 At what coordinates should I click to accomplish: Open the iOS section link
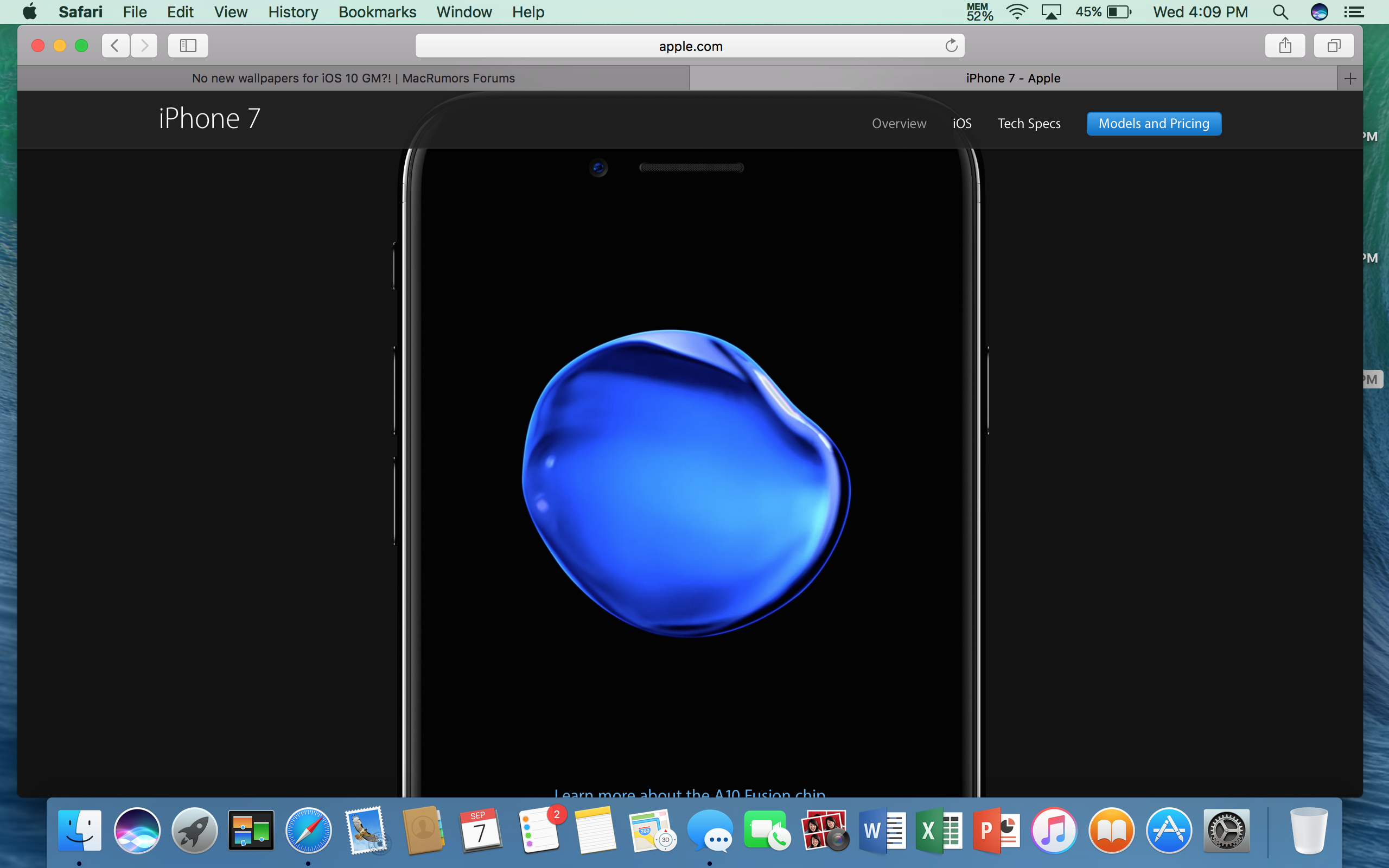[x=961, y=124]
